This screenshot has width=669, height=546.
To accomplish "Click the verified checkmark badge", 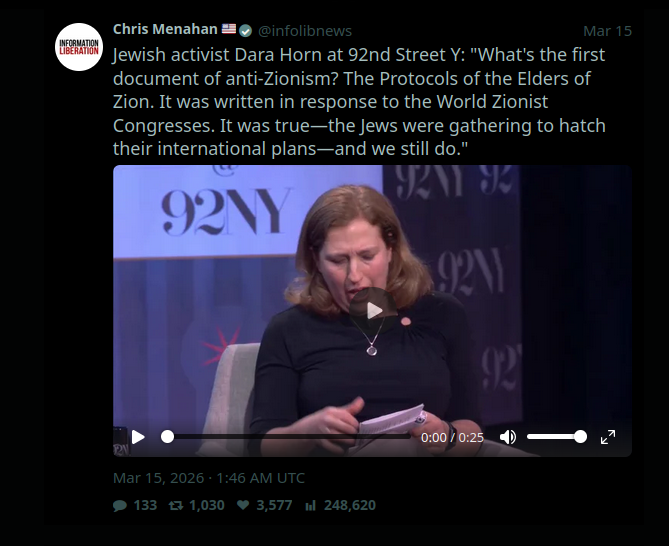I will pos(245,31).
